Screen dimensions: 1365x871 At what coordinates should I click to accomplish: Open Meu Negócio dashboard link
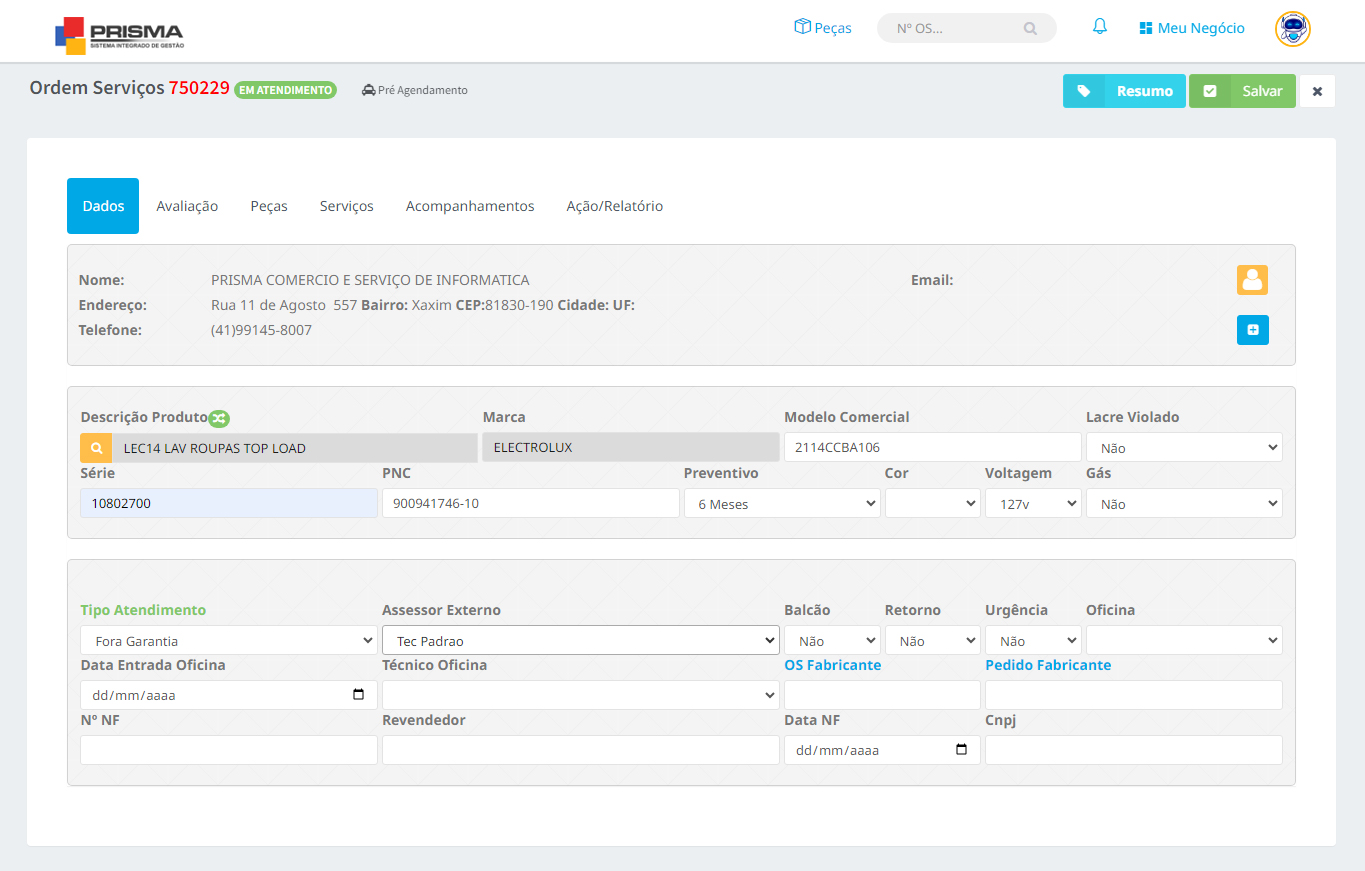pos(1192,28)
